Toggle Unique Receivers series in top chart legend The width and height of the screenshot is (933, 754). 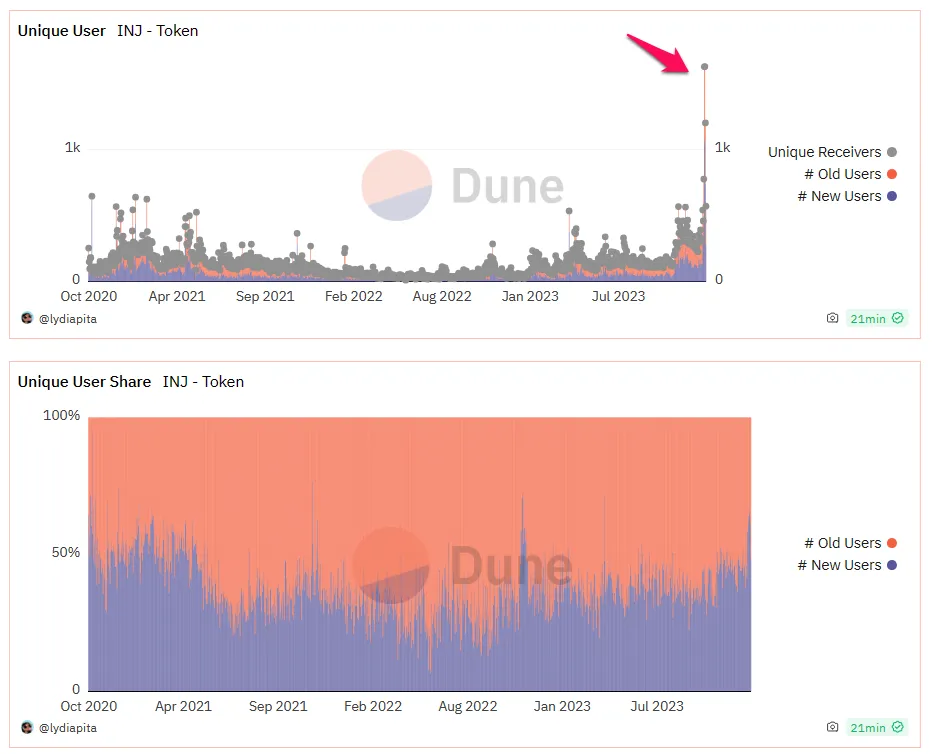[x=832, y=152]
